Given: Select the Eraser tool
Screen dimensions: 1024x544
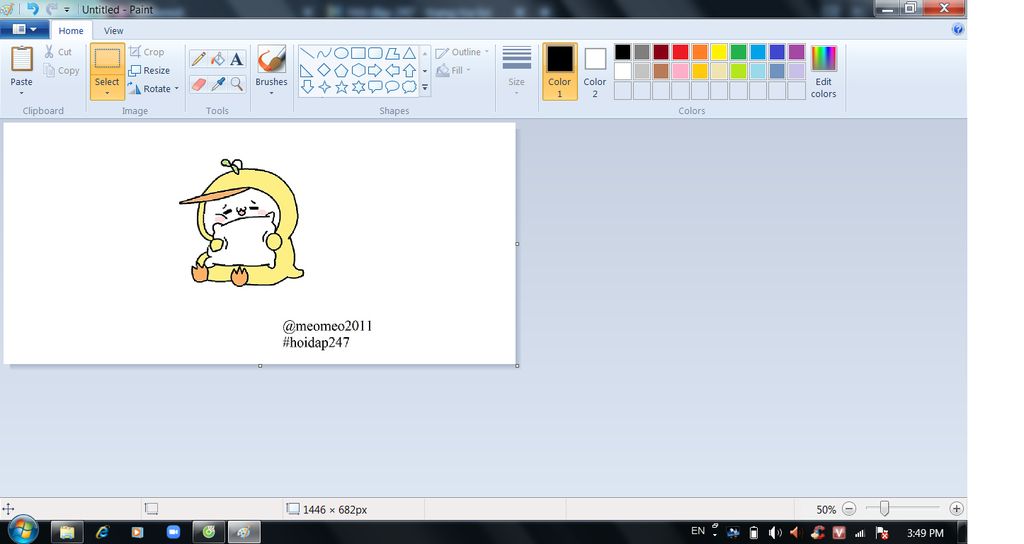Looking at the screenshot, I should click(x=199, y=84).
